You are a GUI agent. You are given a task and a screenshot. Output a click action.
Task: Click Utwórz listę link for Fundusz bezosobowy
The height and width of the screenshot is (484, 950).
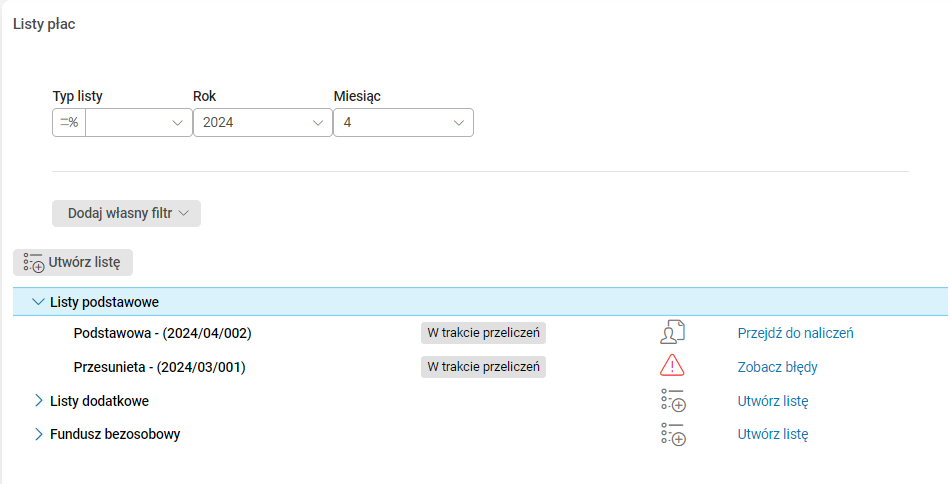coord(772,434)
